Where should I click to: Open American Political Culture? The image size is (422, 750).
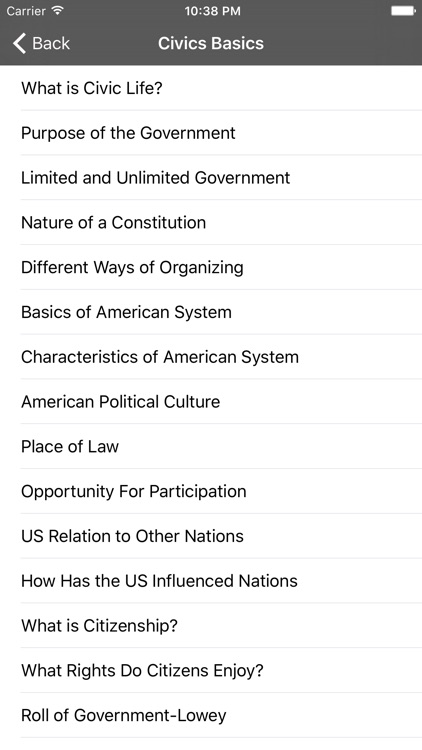click(x=211, y=402)
